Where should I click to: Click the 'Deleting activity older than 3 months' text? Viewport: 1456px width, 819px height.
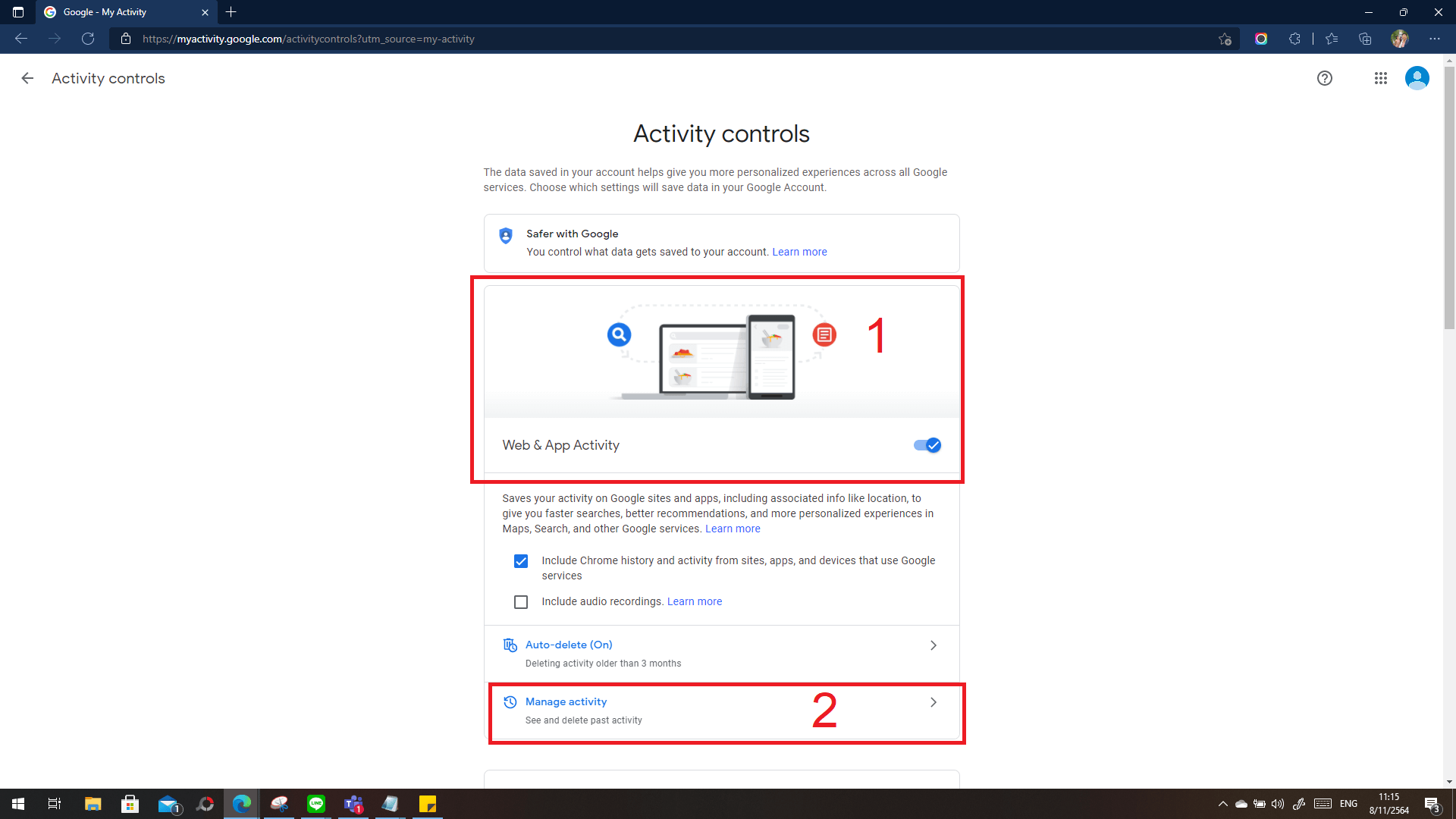click(x=603, y=664)
